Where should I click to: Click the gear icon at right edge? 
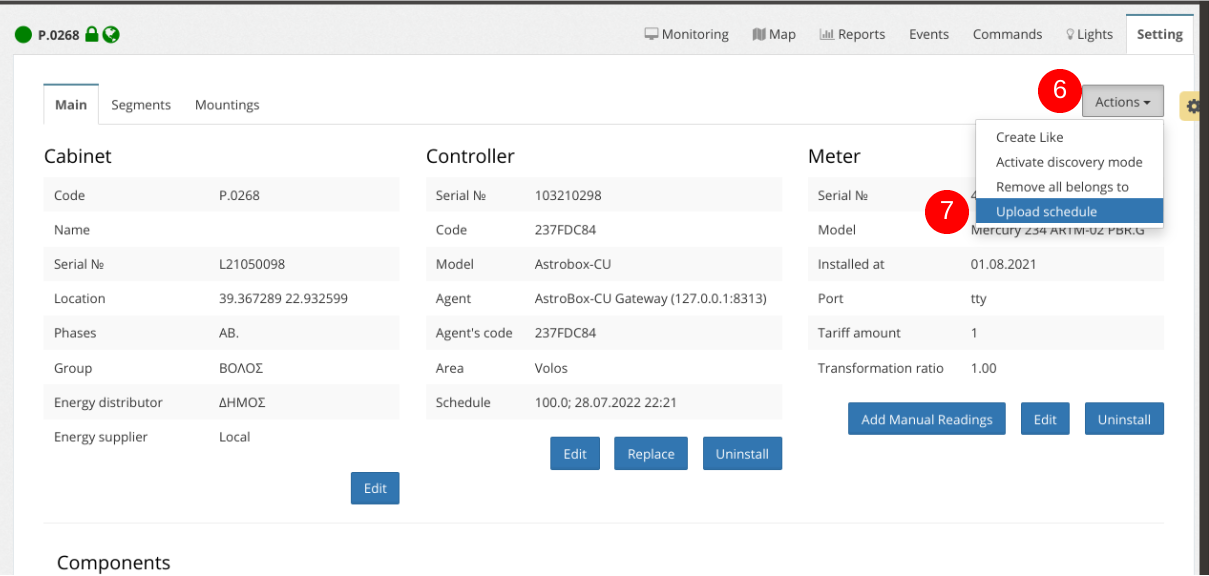[1193, 105]
